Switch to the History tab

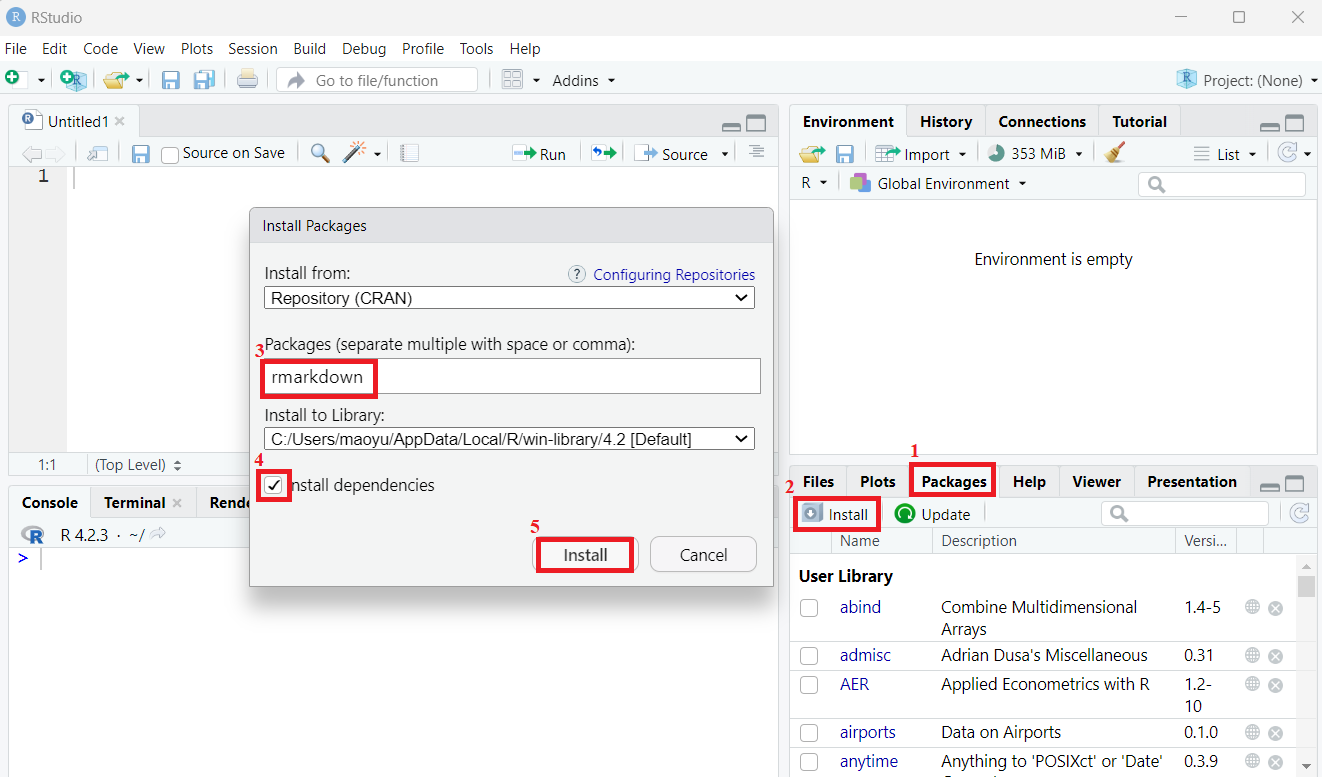pyautogui.click(x=946, y=121)
